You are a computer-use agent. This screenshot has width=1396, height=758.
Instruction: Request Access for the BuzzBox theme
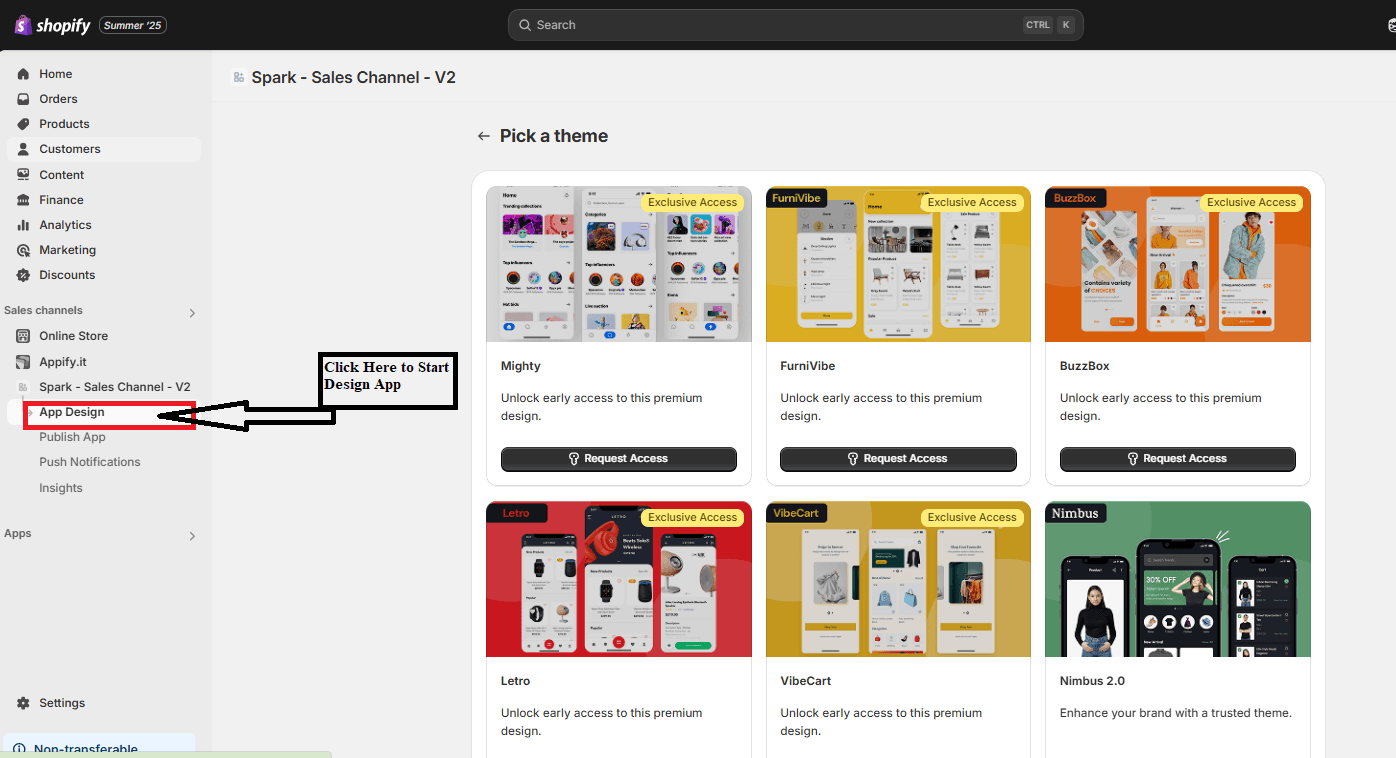tap(1177, 459)
